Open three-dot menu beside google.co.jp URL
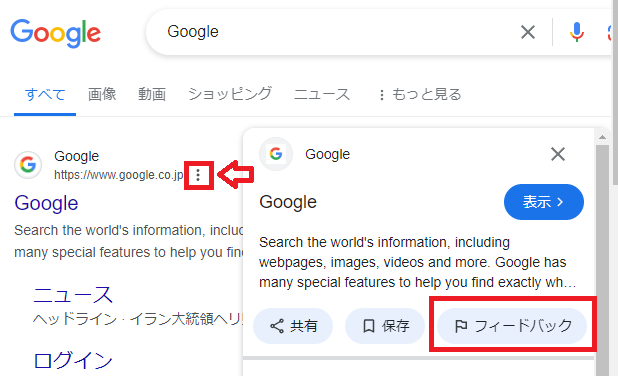The width and height of the screenshot is (618, 376). click(x=198, y=175)
